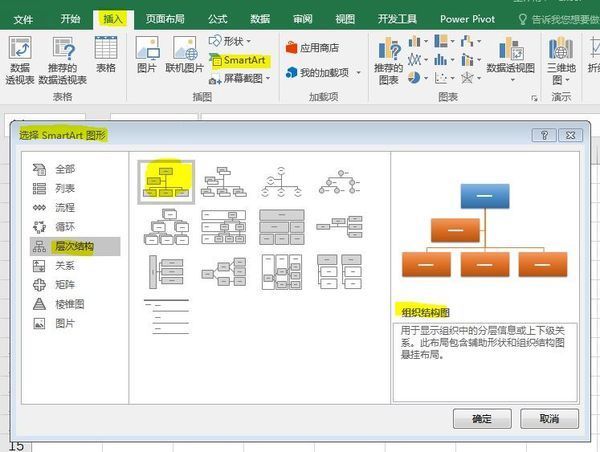The height and width of the screenshot is (452, 600).
Task: Click the 应用商店 store icon
Action: point(311,47)
